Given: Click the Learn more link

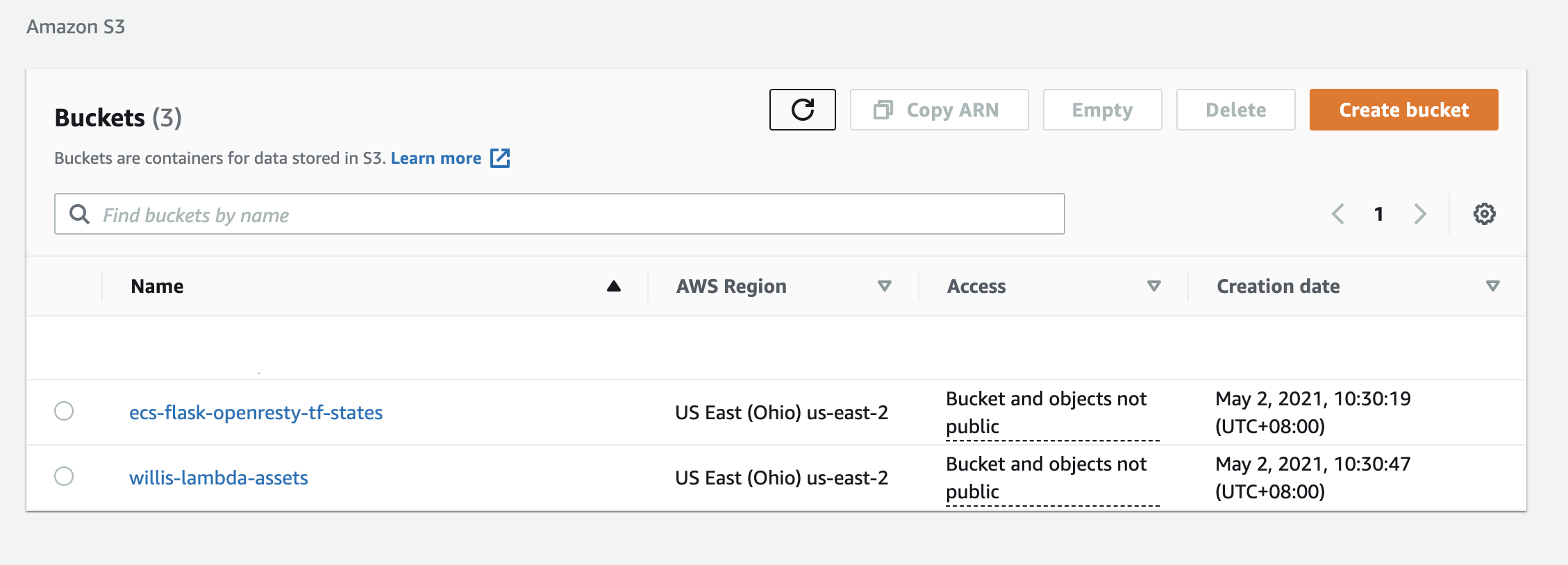Looking at the screenshot, I should [x=435, y=158].
